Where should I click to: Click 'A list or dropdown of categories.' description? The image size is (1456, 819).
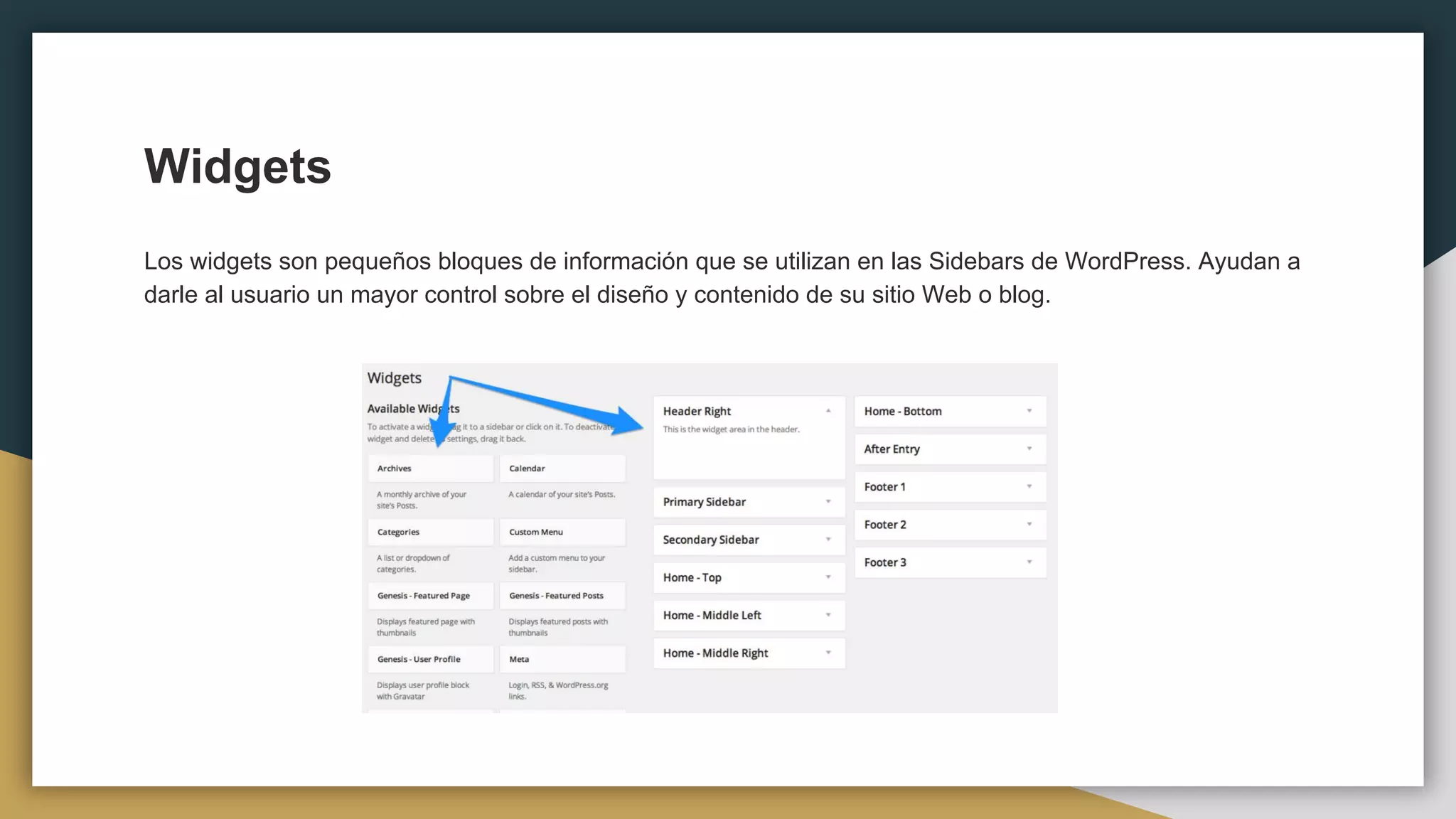(413, 563)
